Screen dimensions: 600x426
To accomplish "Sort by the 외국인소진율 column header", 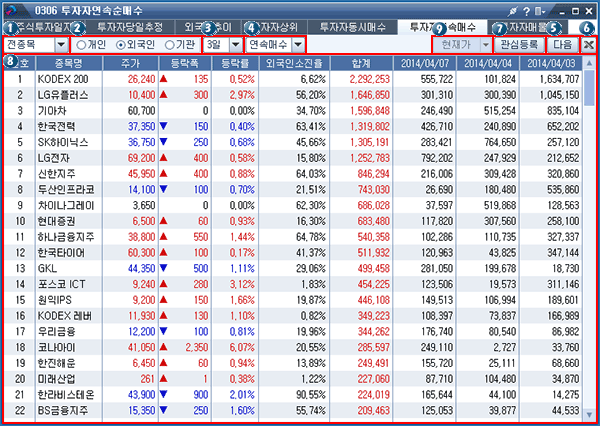I will 294,63.
